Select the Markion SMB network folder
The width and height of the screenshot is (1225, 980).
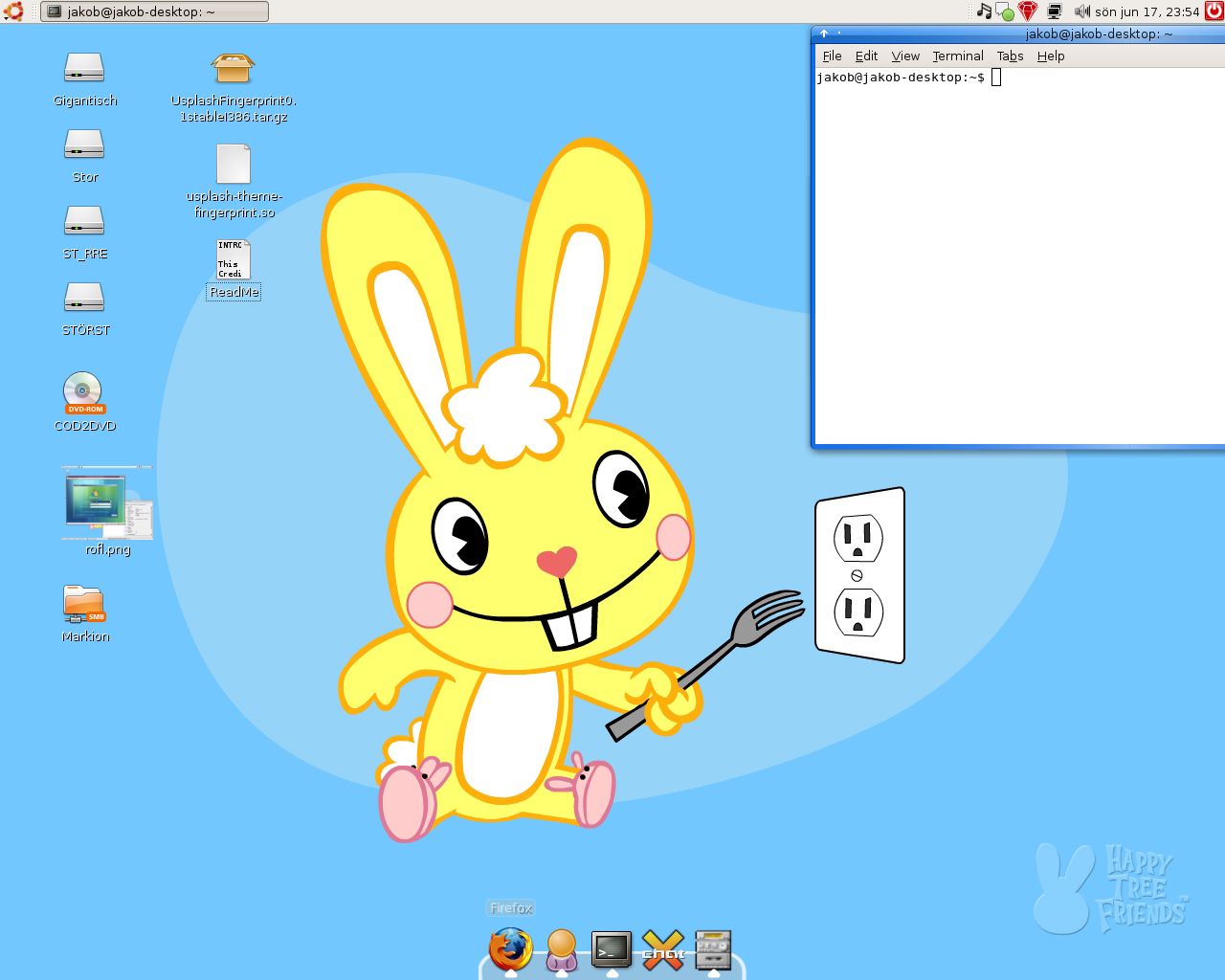click(x=84, y=605)
